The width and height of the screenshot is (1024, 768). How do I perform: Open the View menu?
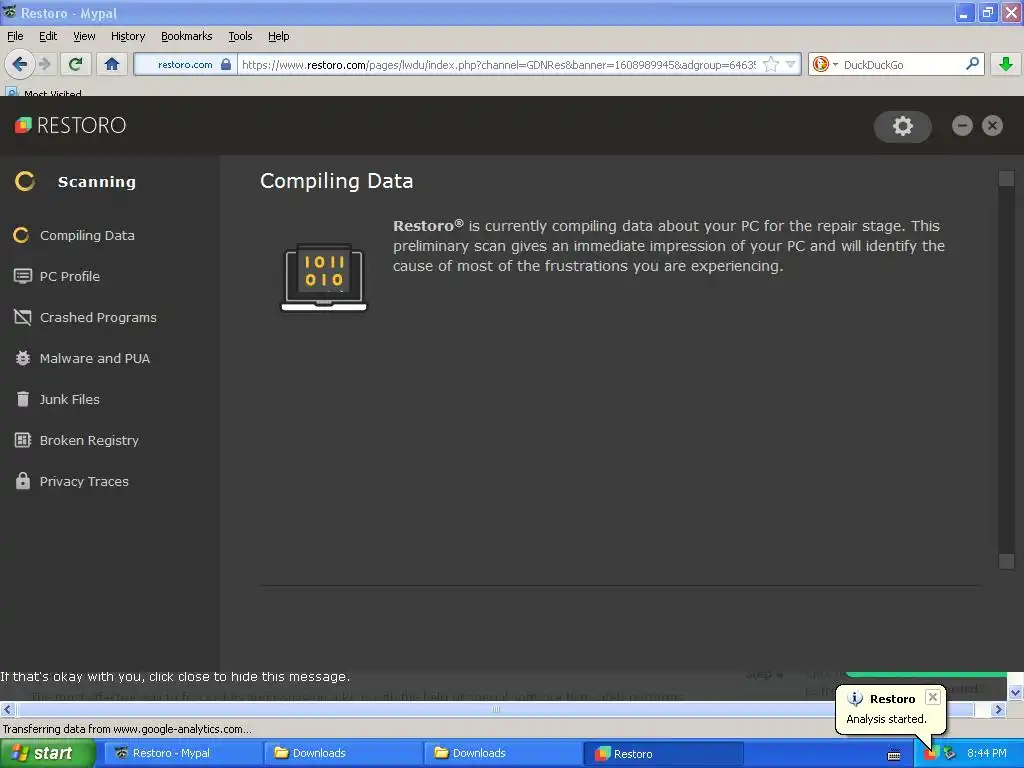[x=84, y=36]
